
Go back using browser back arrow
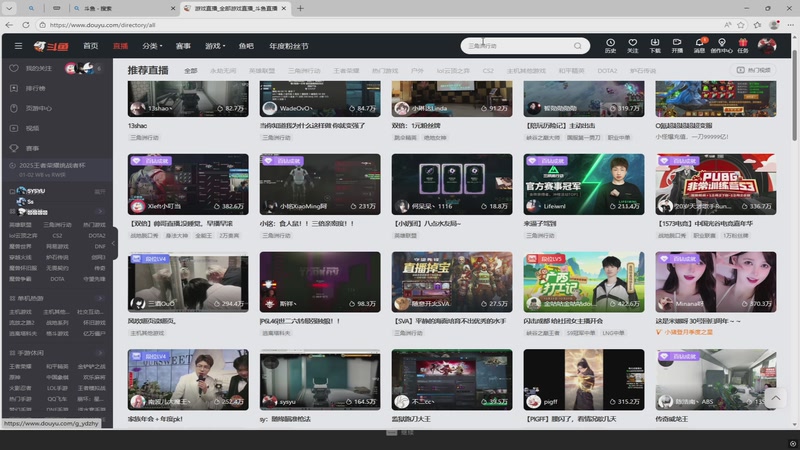pos(9,24)
